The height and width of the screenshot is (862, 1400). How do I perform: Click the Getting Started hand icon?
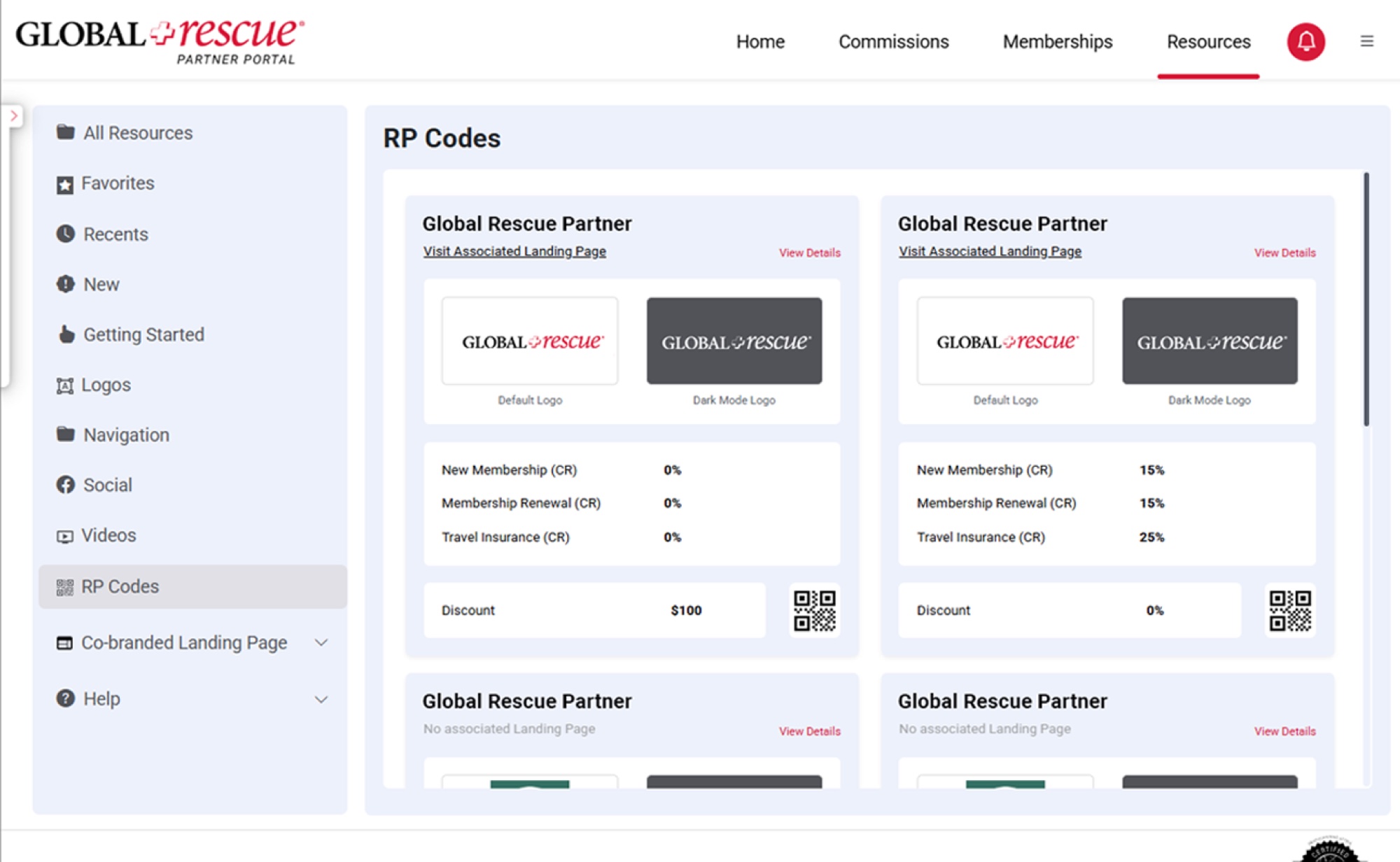(x=66, y=334)
